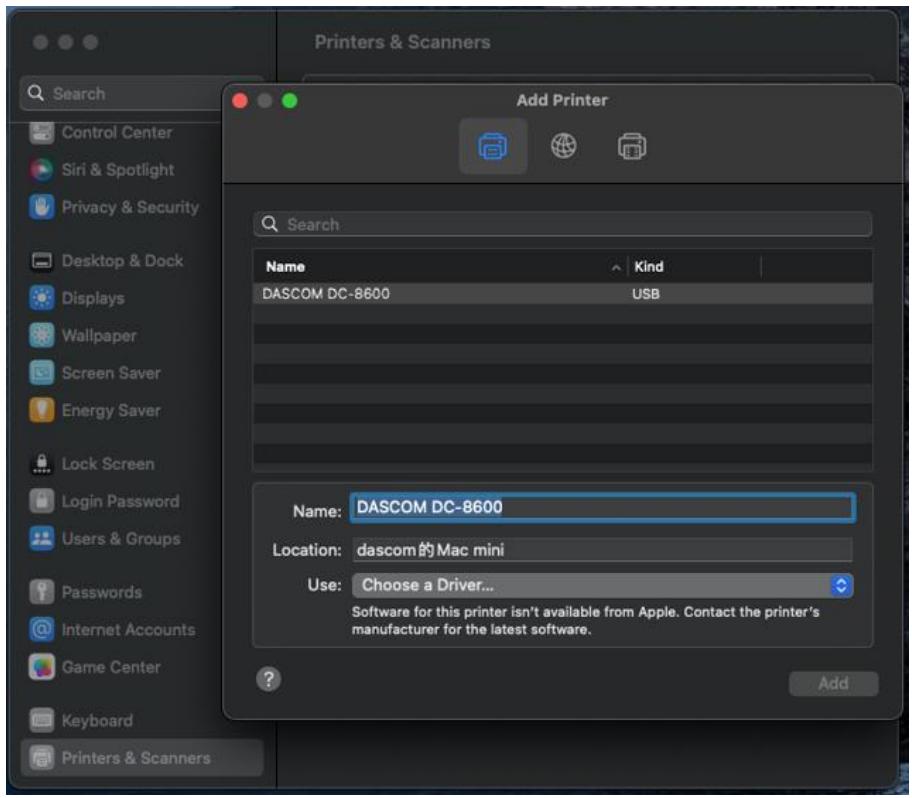Select the DASCOM DC-8600 printer row
912x798 pixels.
[x=562, y=294]
